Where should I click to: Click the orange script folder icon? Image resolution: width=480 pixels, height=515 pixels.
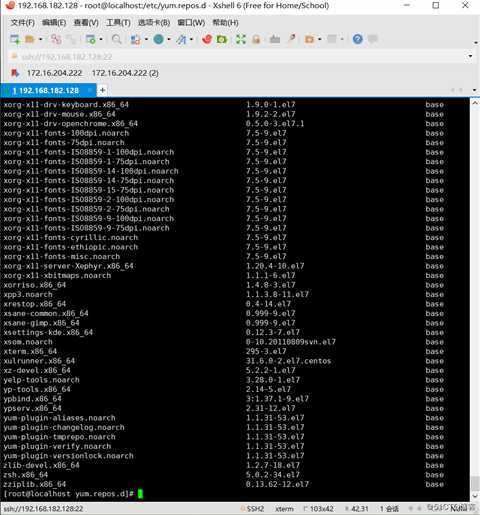pos(309,39)
